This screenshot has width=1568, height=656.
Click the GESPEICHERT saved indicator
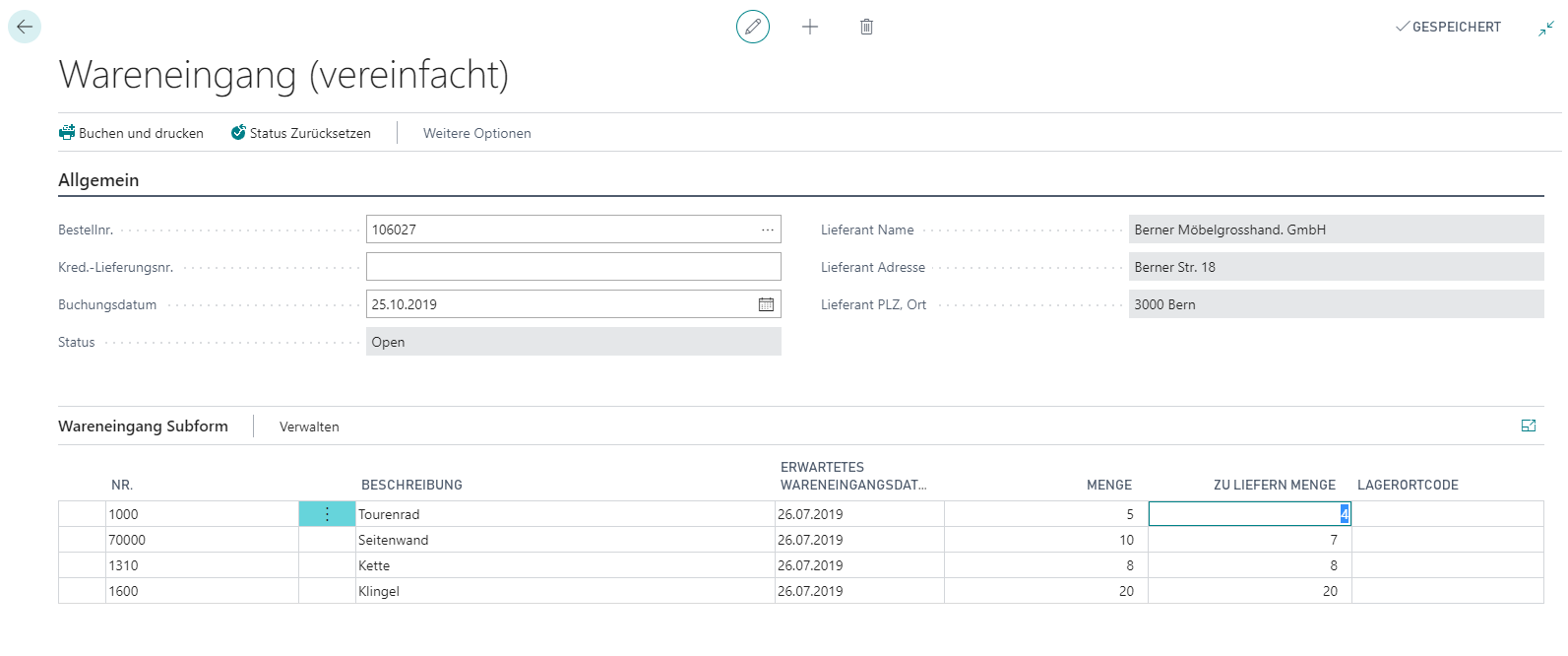[1448, 27]
